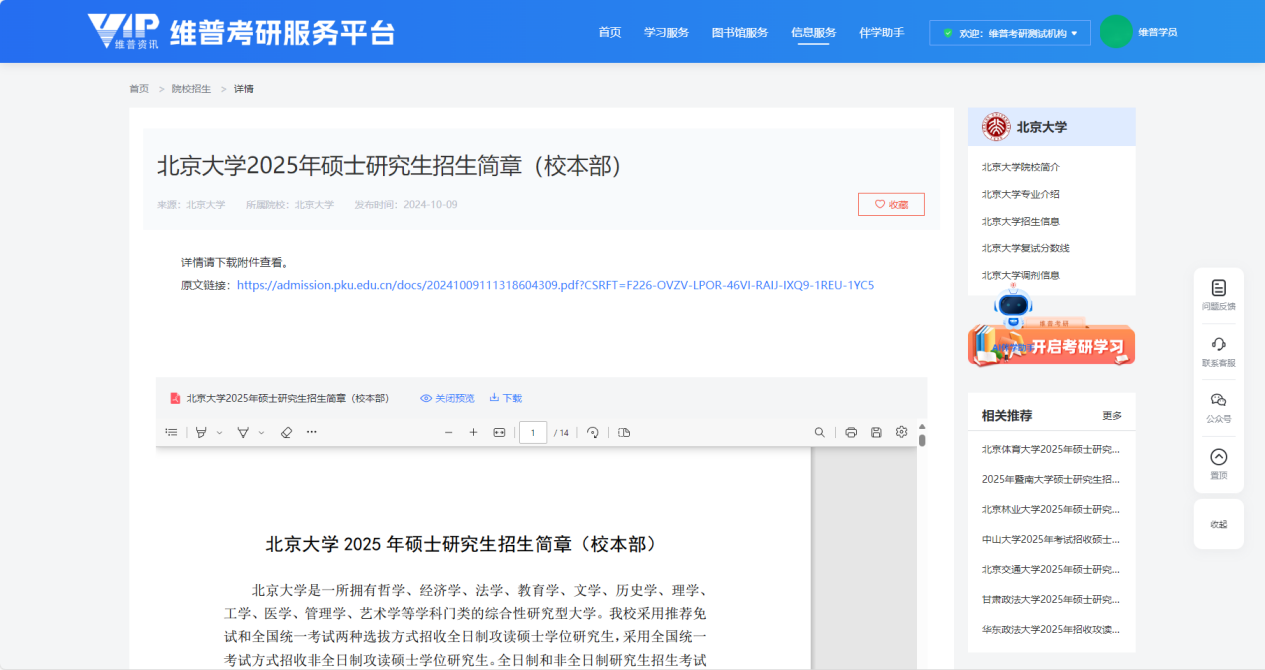The image size is (1265, 670).
Task: Open the admission.pku.edu.cn original link
Action: (555, 285)
